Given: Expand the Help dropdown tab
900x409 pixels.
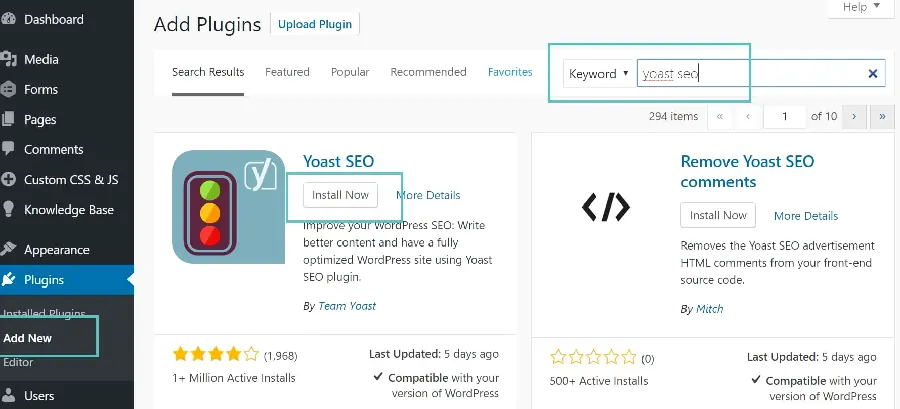Looking at the screenshot, I should click(x=861, y=7).
